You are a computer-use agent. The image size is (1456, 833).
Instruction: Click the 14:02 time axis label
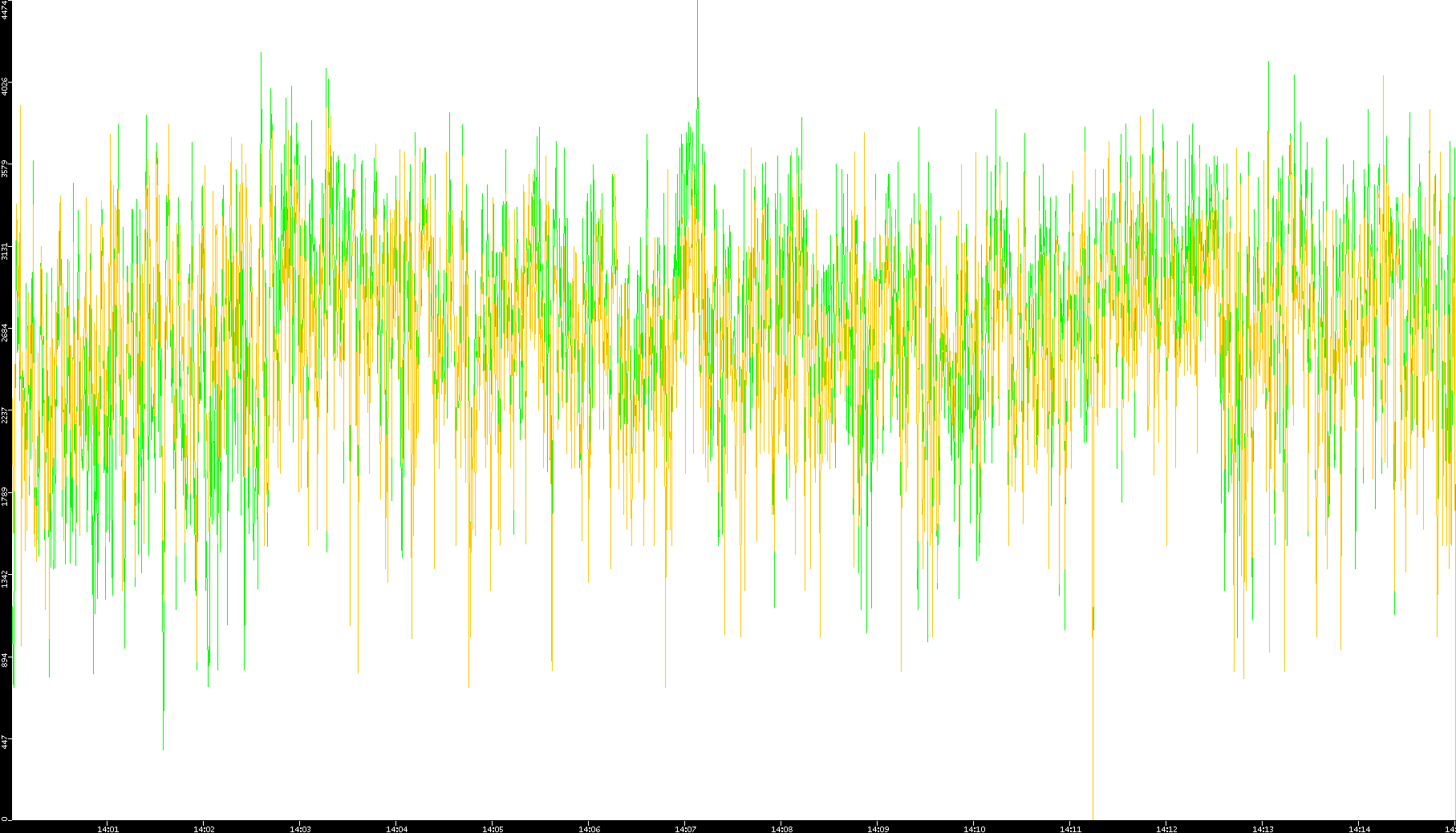204,828
